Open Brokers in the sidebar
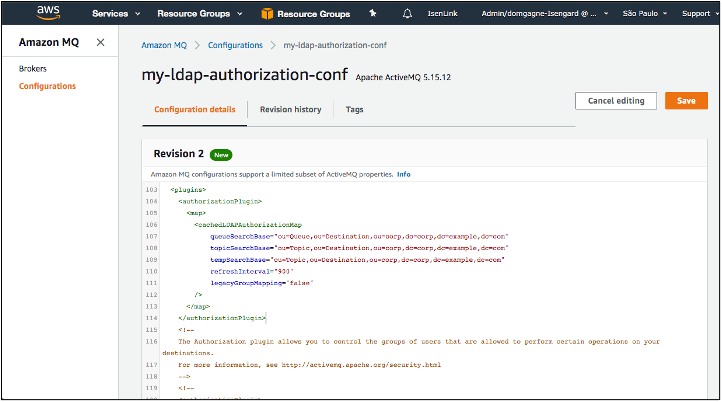This screenshot has width=722, height=402. point(33,69)
